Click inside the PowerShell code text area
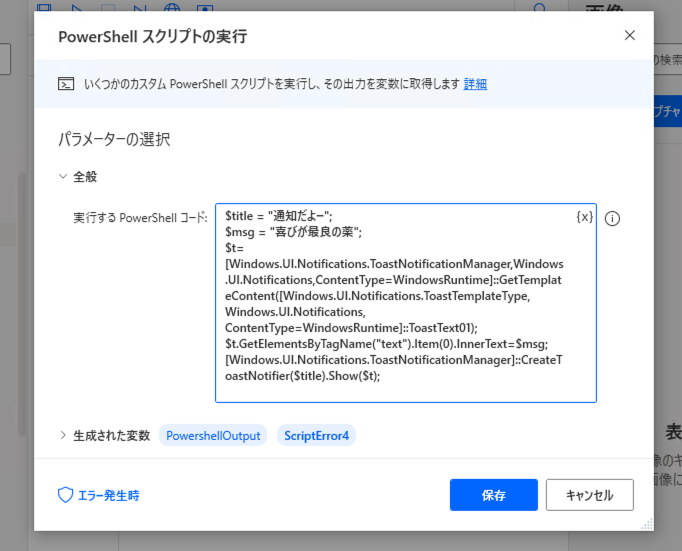Screen dimensions: 682x551 tap(406, 303)
